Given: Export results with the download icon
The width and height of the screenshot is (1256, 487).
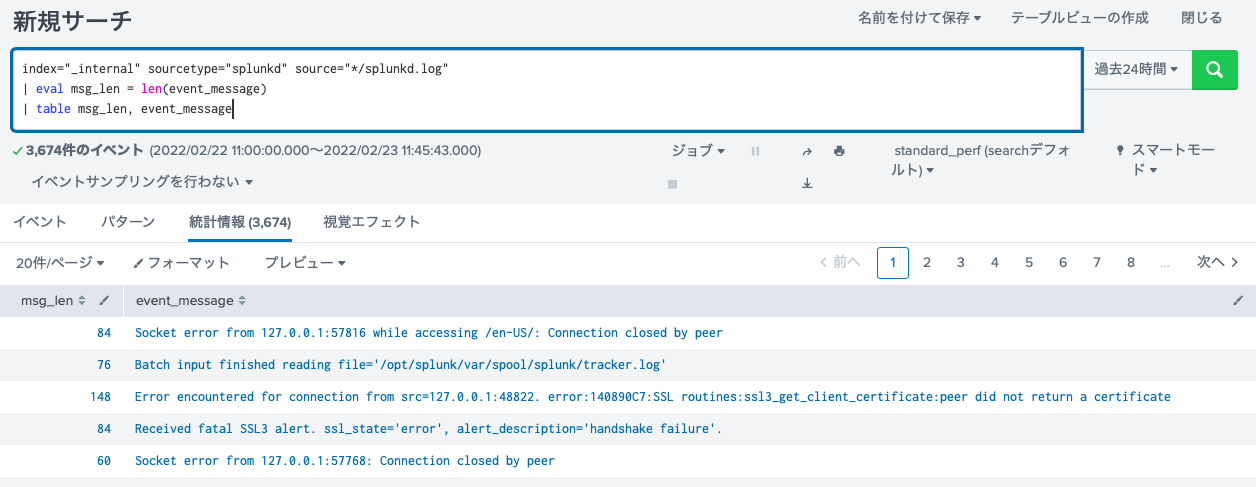Looking at the screenshot, I should point(807,184).
